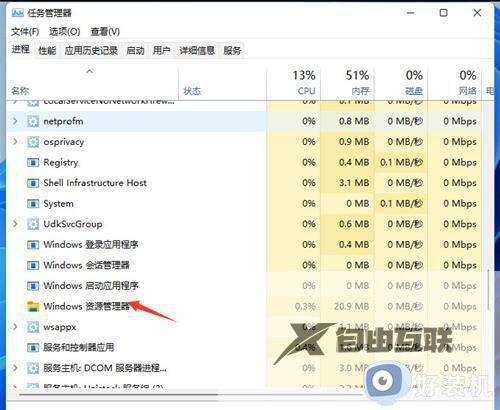This screenshot has width=500, height=410.
Task: Click the 服务和控制器应用 icon
Action: coord(33,348)
